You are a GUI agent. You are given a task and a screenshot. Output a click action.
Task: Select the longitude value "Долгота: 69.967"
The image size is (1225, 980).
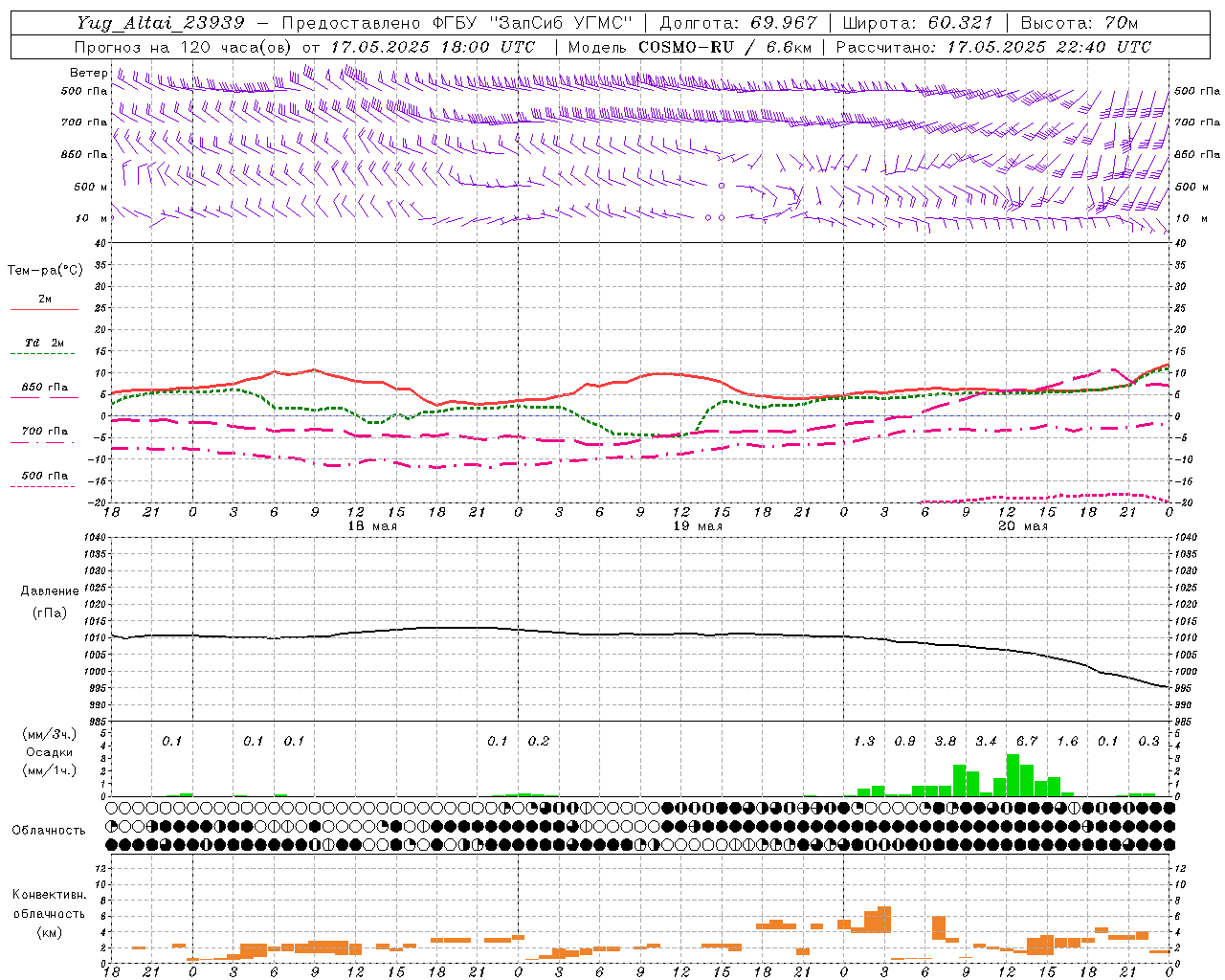(739, 22)
